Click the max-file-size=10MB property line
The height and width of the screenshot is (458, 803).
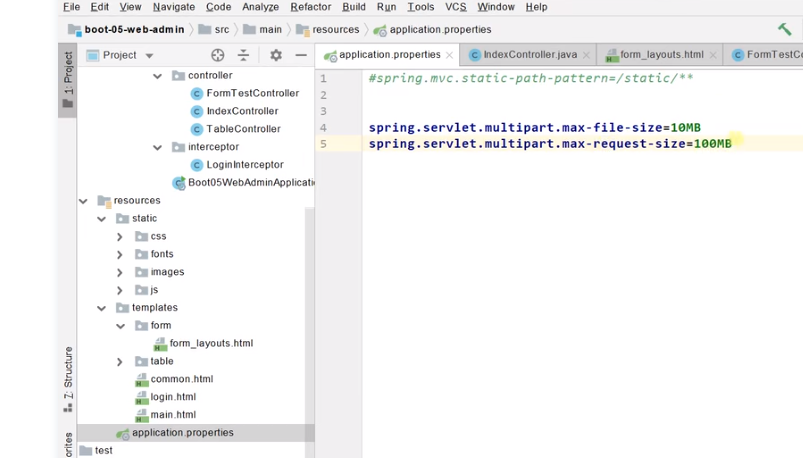tap(535, 128)
